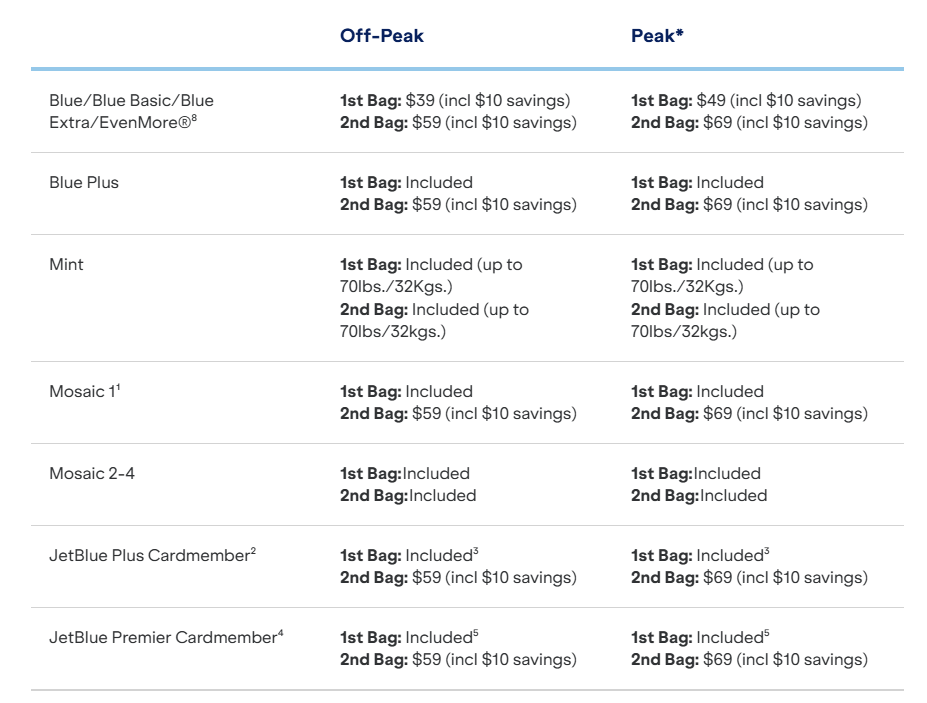Click footnote 5 in Peak Premier Cardmember cell
927x703 pixels.
(766, 634)
